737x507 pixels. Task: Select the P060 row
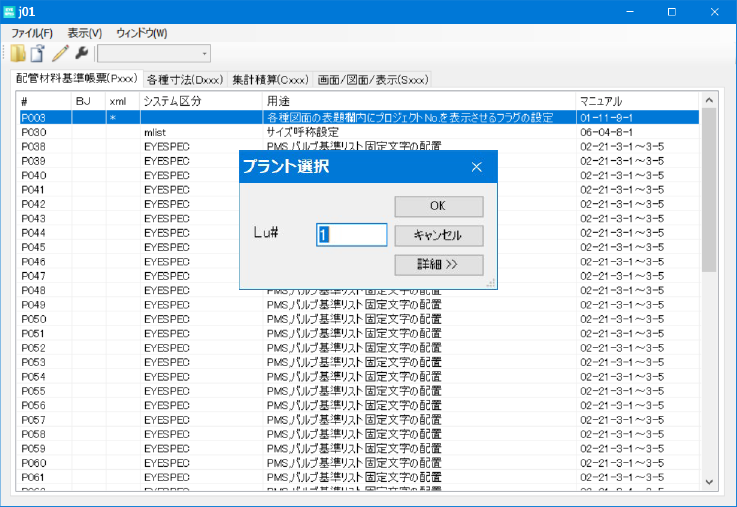359,463
